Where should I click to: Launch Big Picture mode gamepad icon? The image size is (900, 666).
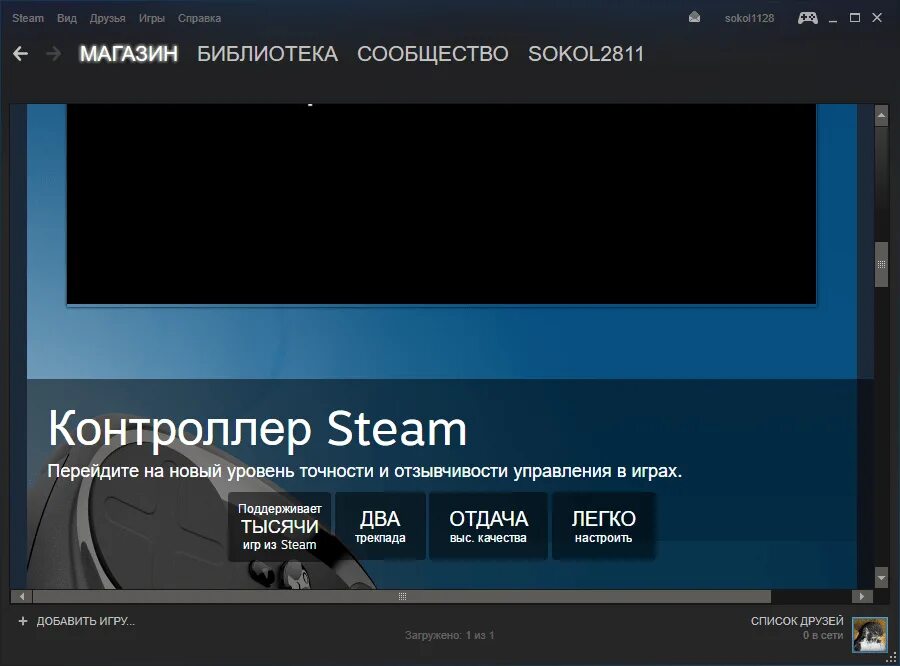(808, 18)
